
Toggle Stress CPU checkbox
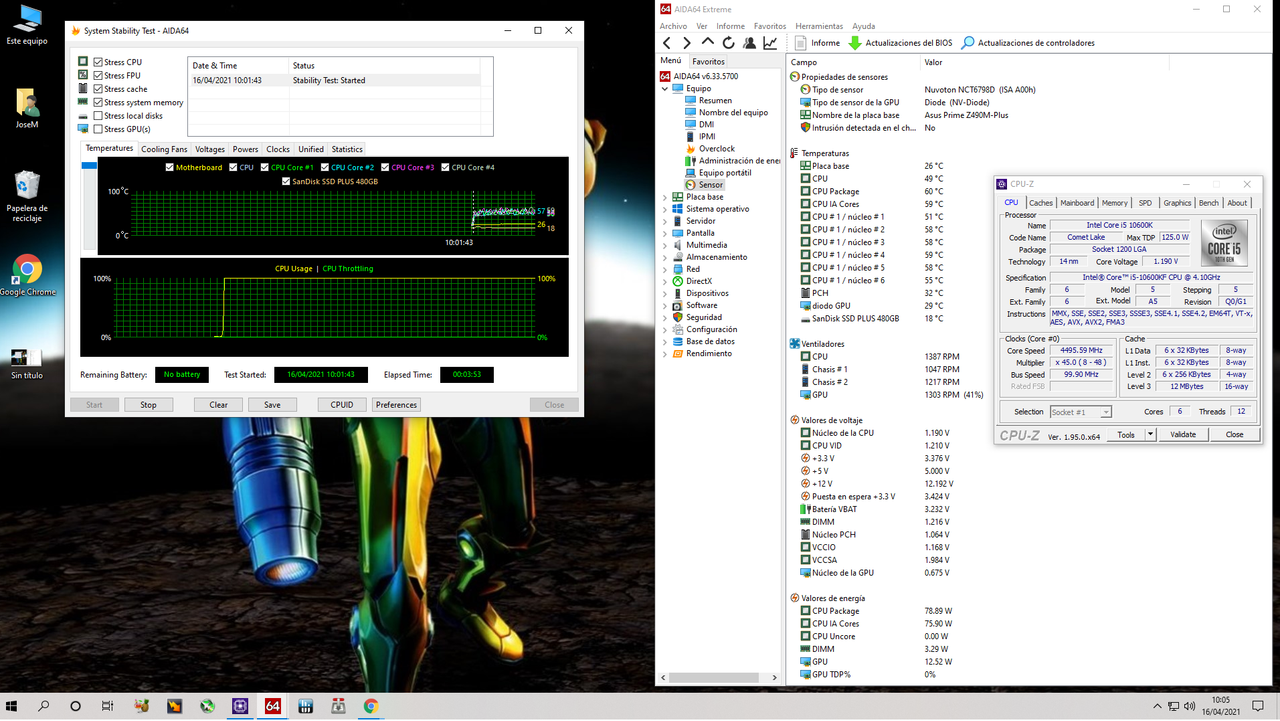point(98,62)
